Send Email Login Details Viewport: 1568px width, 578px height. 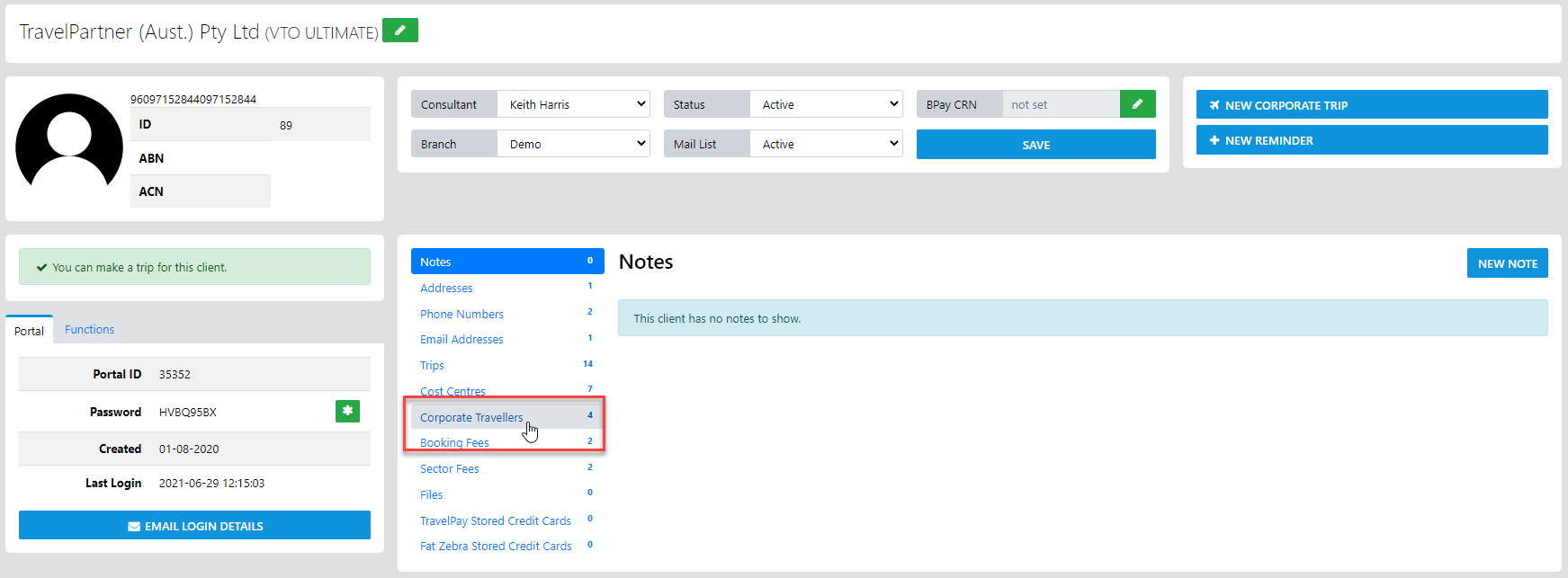[x=194, y=526]
